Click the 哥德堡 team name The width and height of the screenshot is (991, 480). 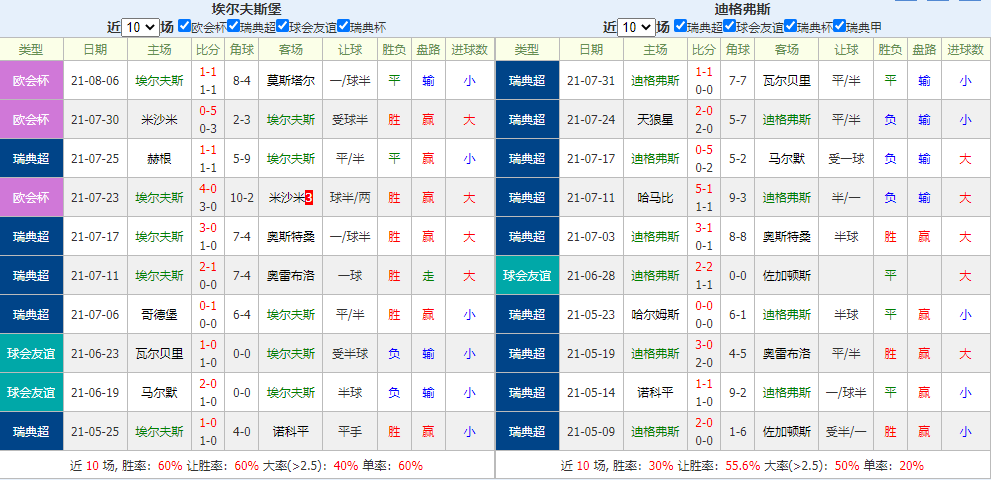tap(159, 315)
